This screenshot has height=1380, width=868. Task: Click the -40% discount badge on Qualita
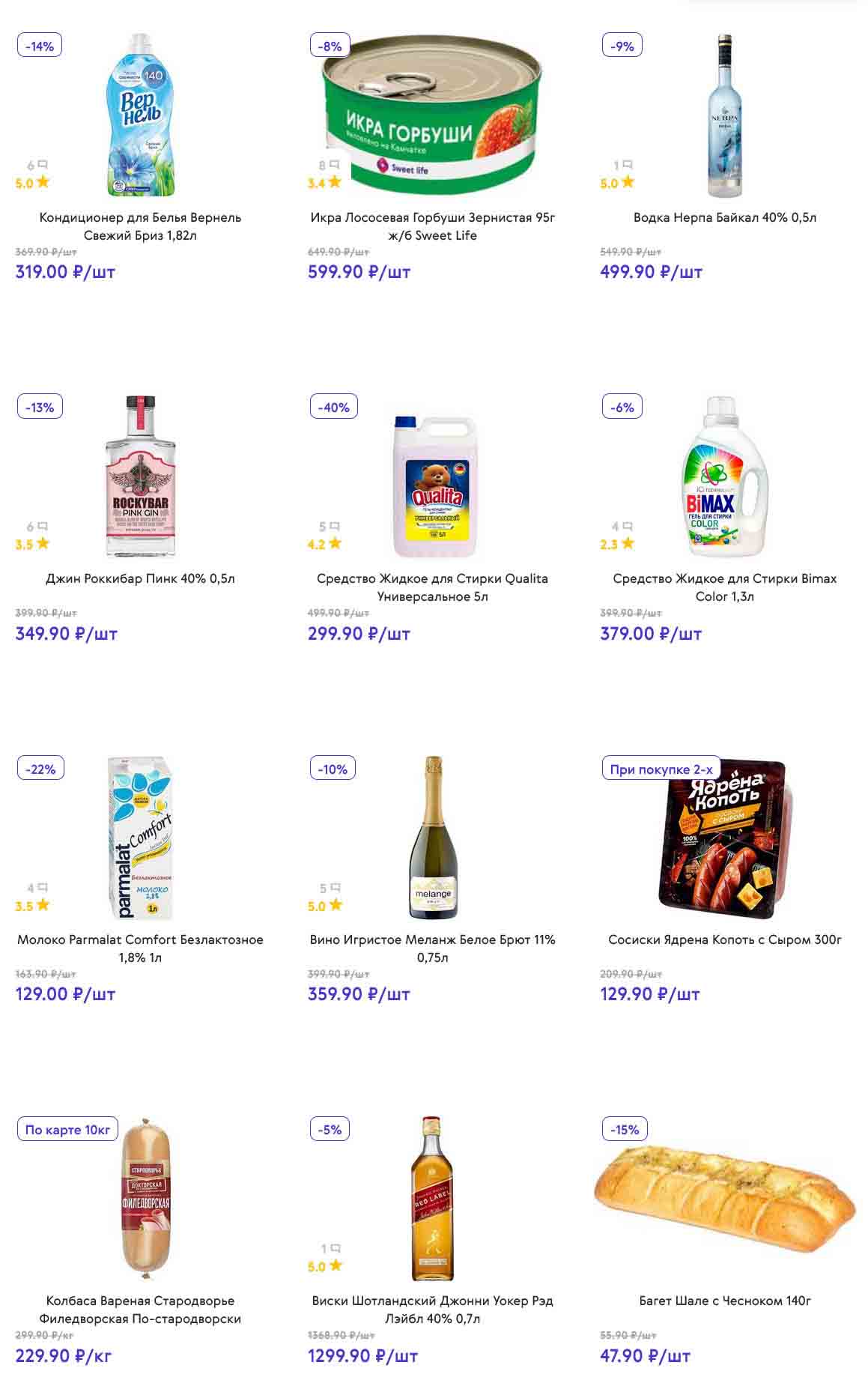tap(333, 407)
